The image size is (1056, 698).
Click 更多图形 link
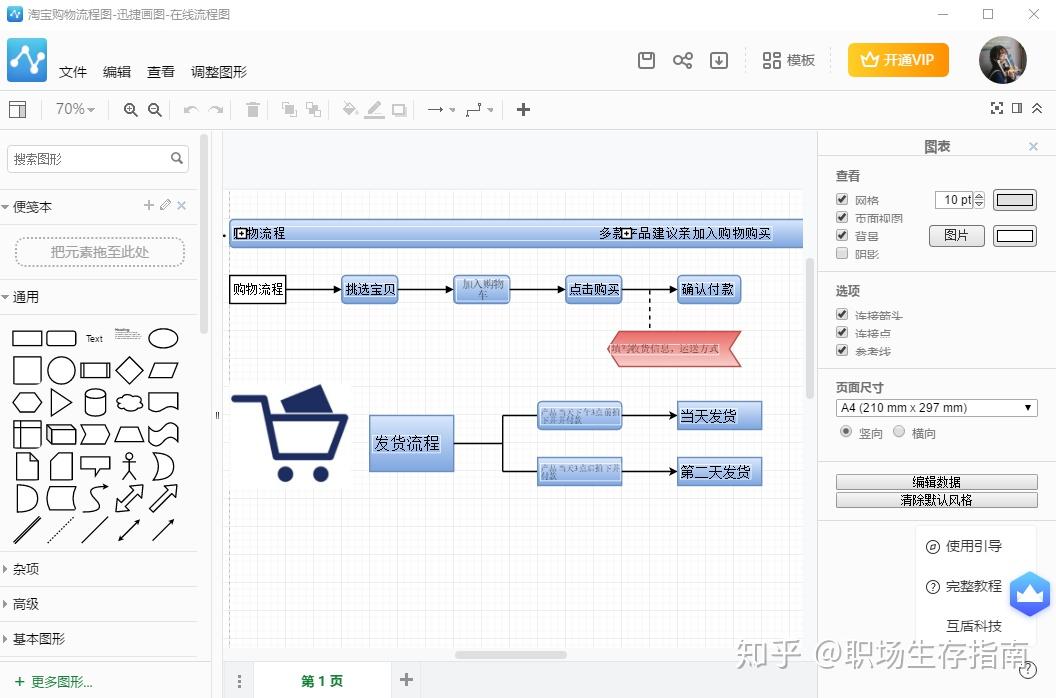pyautogui.click(x=54, y=682)
